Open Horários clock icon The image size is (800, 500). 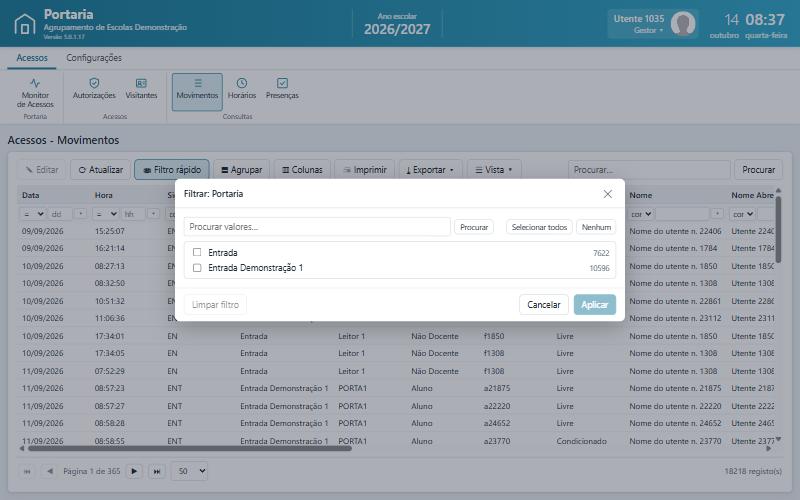(x=242, y=83)
